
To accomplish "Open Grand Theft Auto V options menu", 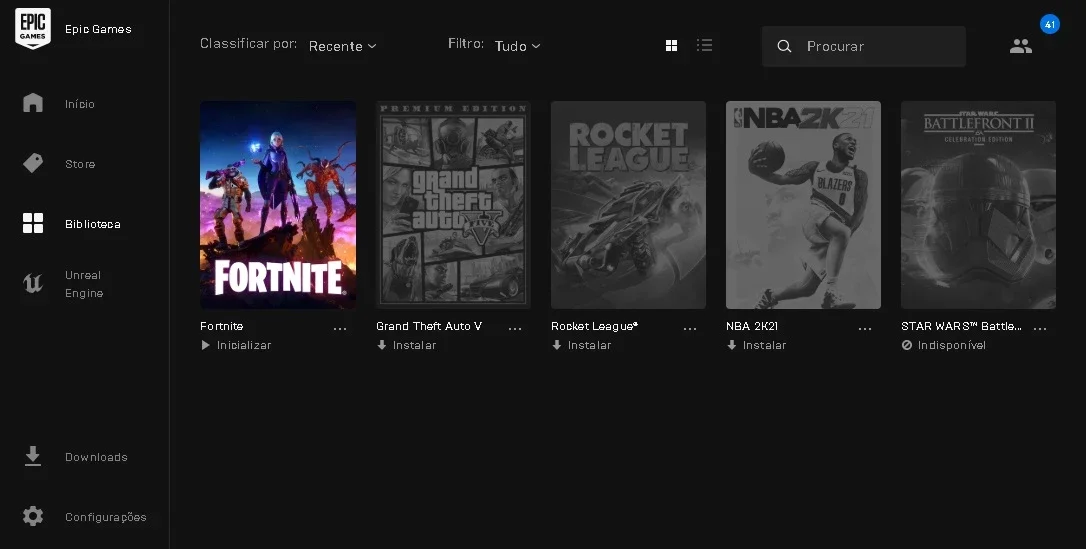I will tap(515, 329).
